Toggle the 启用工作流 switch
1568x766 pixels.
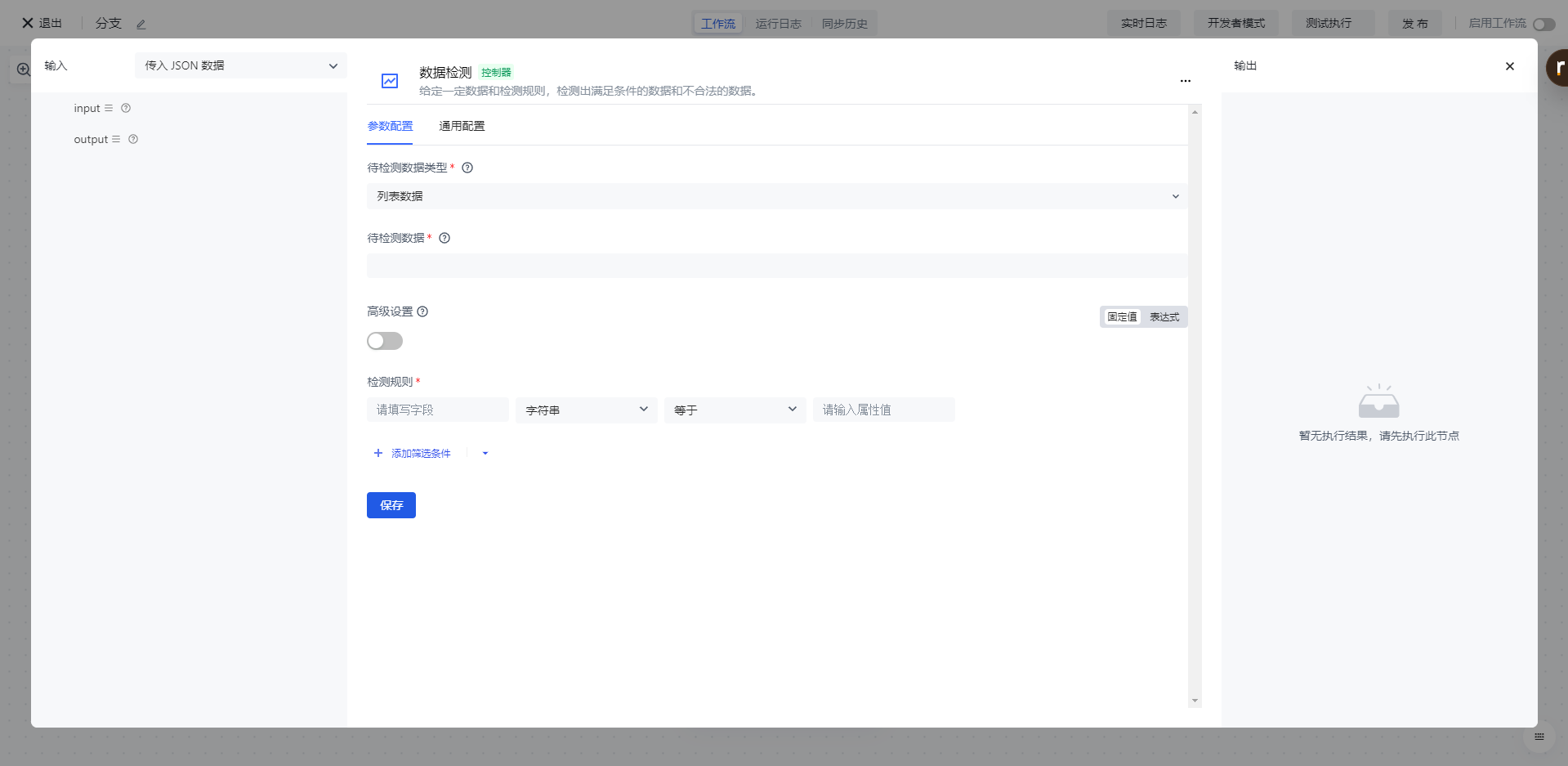(x=1543, y=25)
